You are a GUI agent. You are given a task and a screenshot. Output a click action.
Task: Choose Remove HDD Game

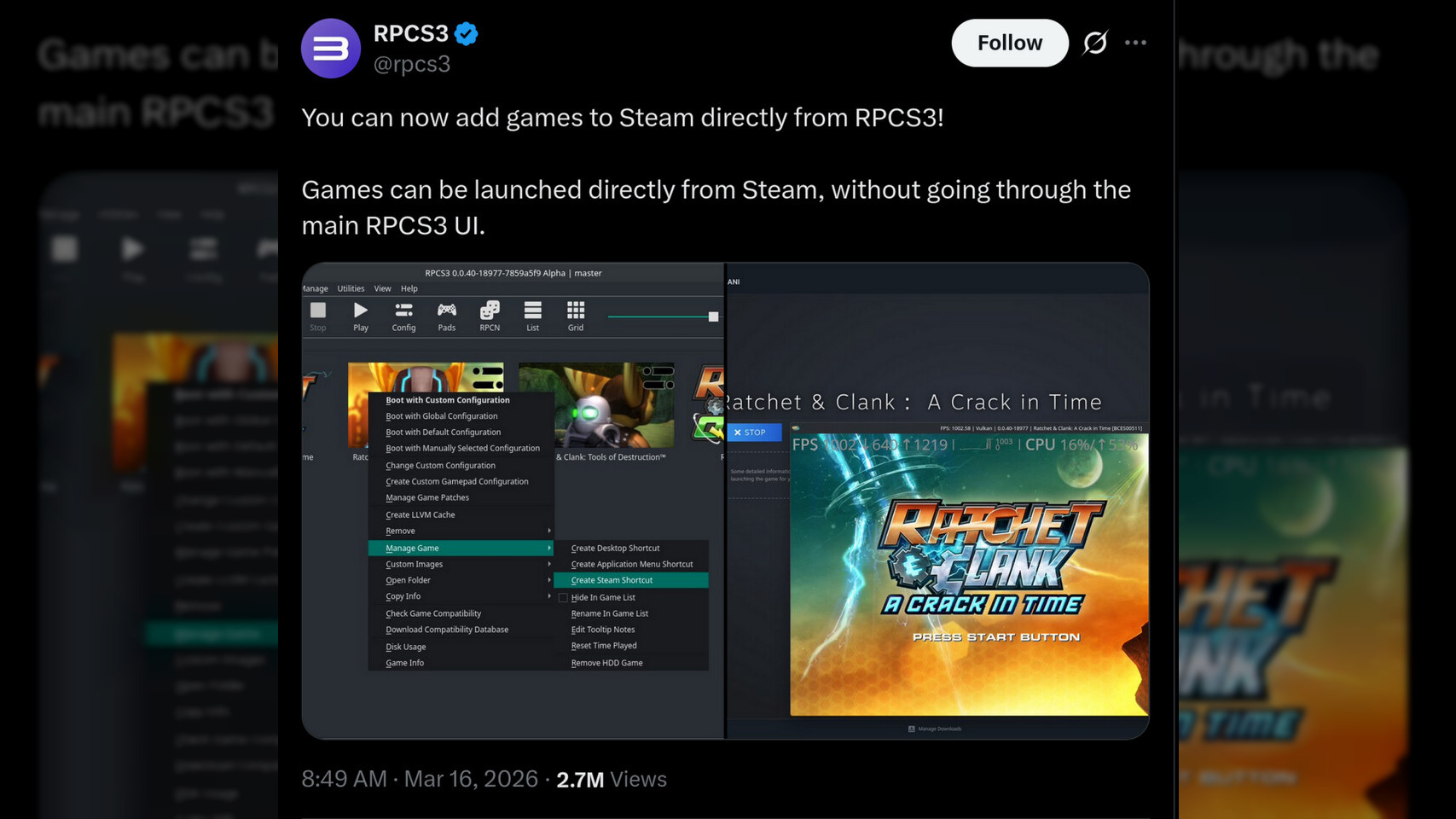point(631,664)
